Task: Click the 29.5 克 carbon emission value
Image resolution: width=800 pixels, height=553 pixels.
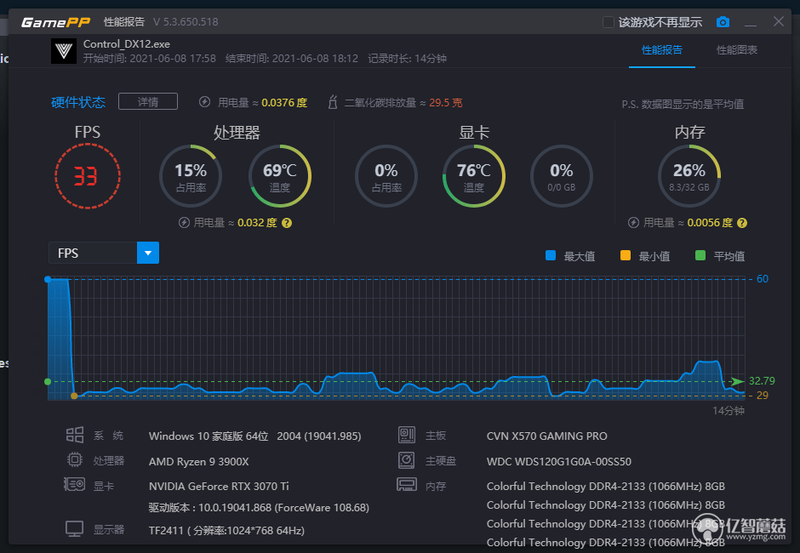Action: point(445,103)
